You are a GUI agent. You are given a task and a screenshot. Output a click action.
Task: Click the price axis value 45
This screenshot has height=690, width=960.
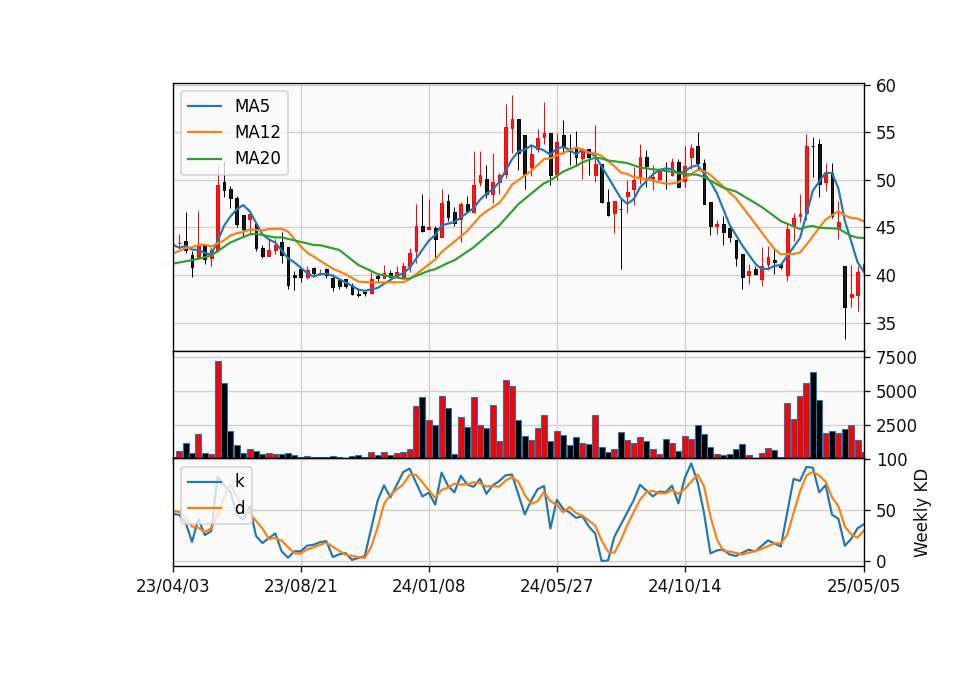click(x=886, y=228)
